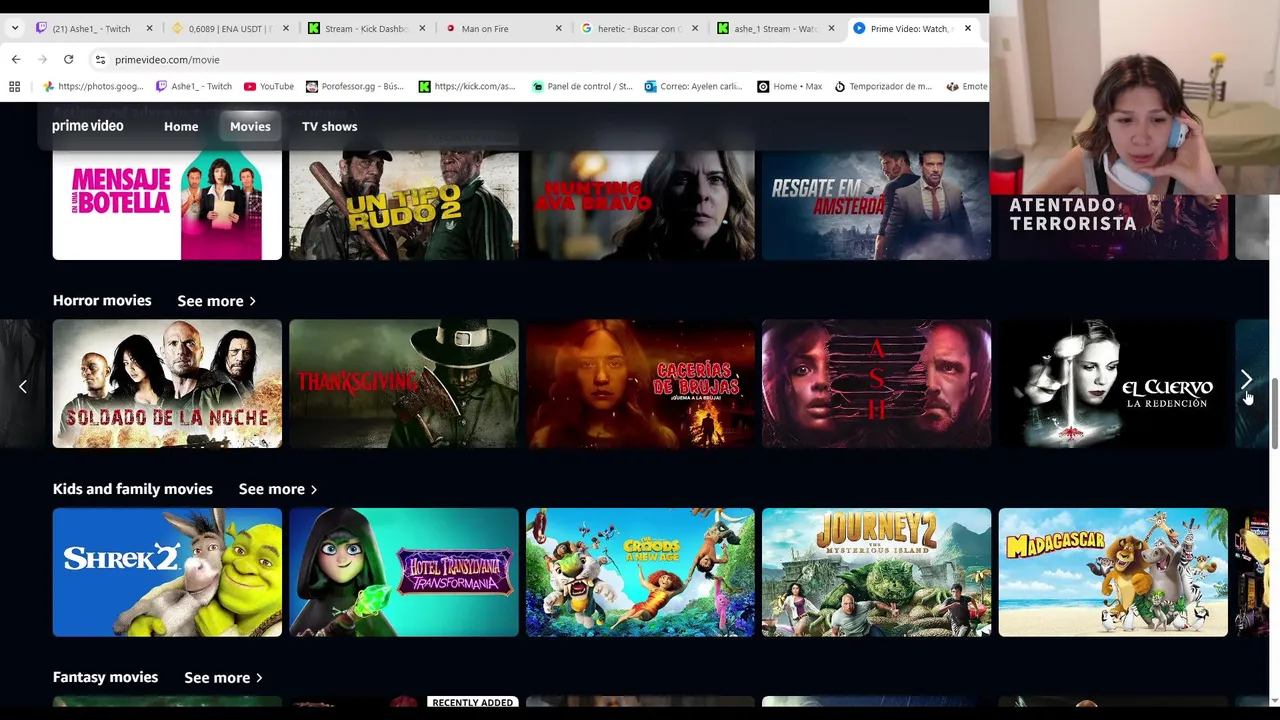Open the Thanksgiving movie

tap(404, 384)
